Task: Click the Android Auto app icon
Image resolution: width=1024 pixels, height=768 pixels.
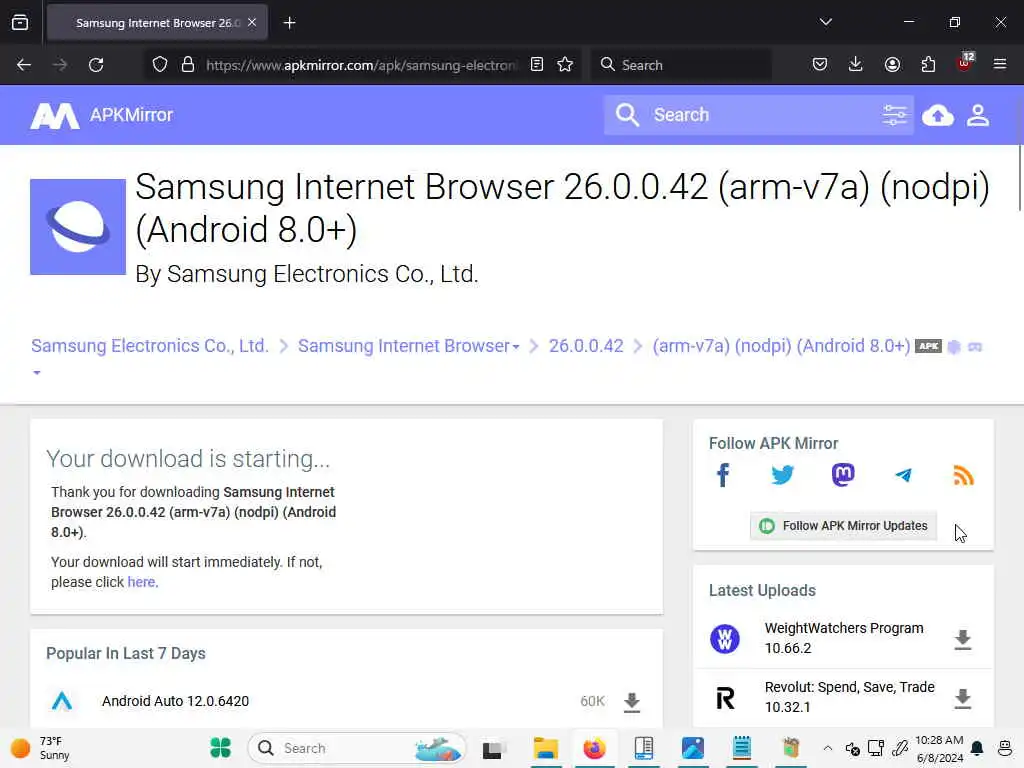Action: 62,701
